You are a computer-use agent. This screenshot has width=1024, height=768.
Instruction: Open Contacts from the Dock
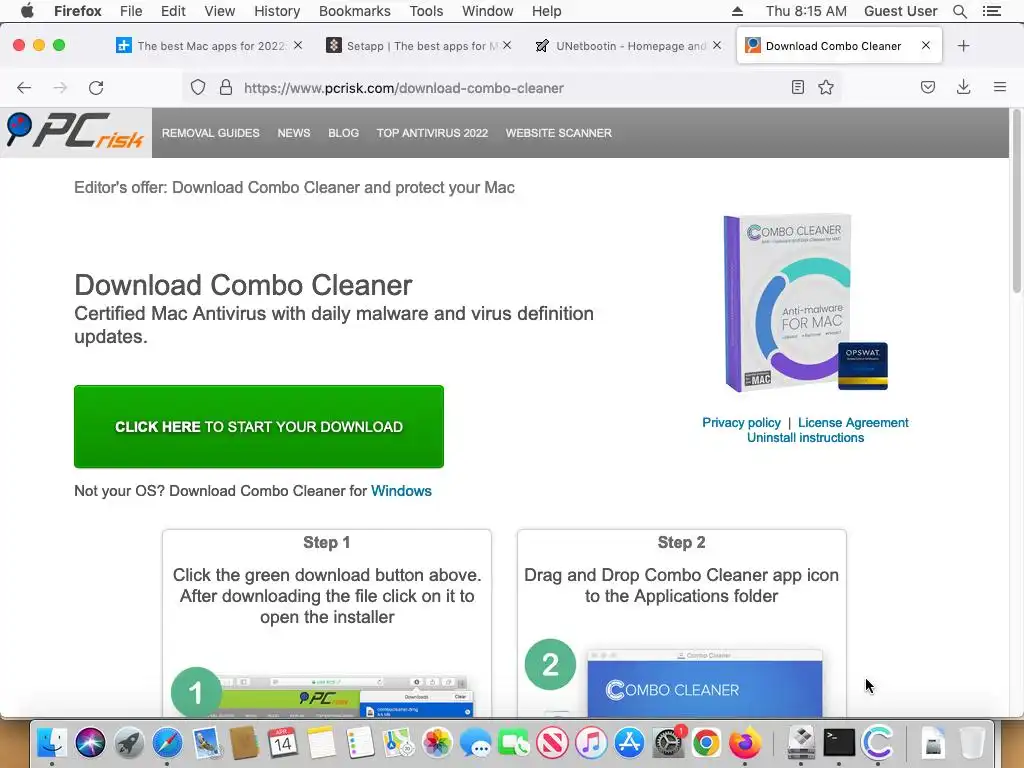pyautogui.click(x=244, y=743)
